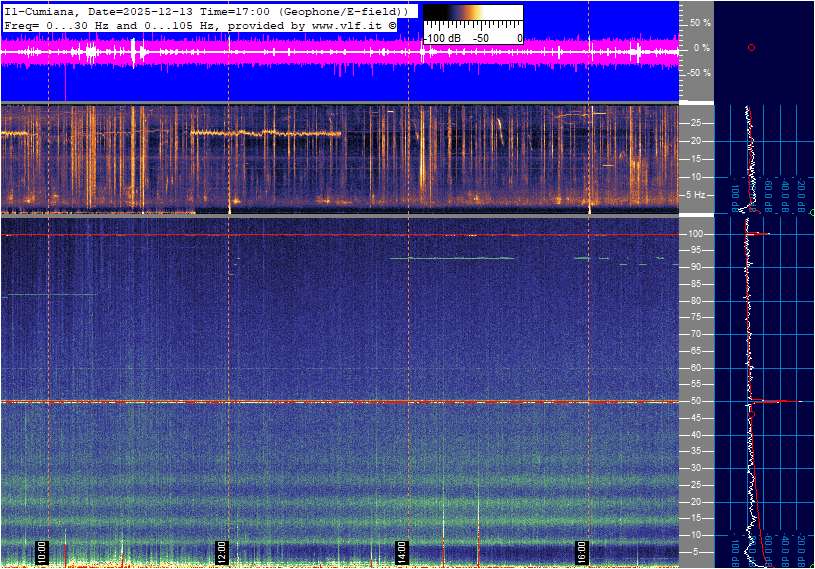Select the 12:00 time marker
Image resolution: width=815 pixels, height=569 pixels.
coord(221,551)
